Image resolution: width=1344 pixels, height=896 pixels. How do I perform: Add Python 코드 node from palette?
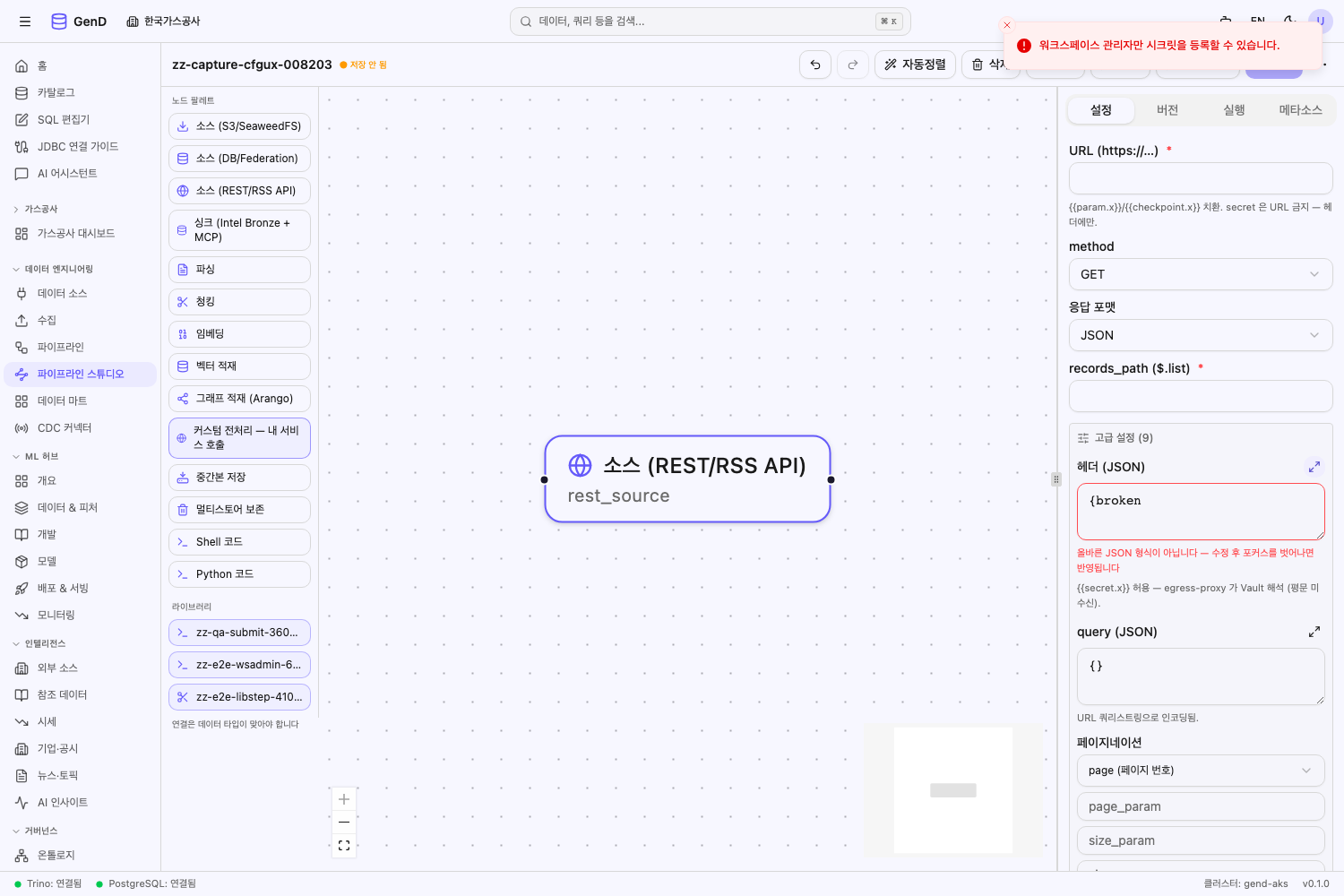pyautogui.click(x=239, y=574)
